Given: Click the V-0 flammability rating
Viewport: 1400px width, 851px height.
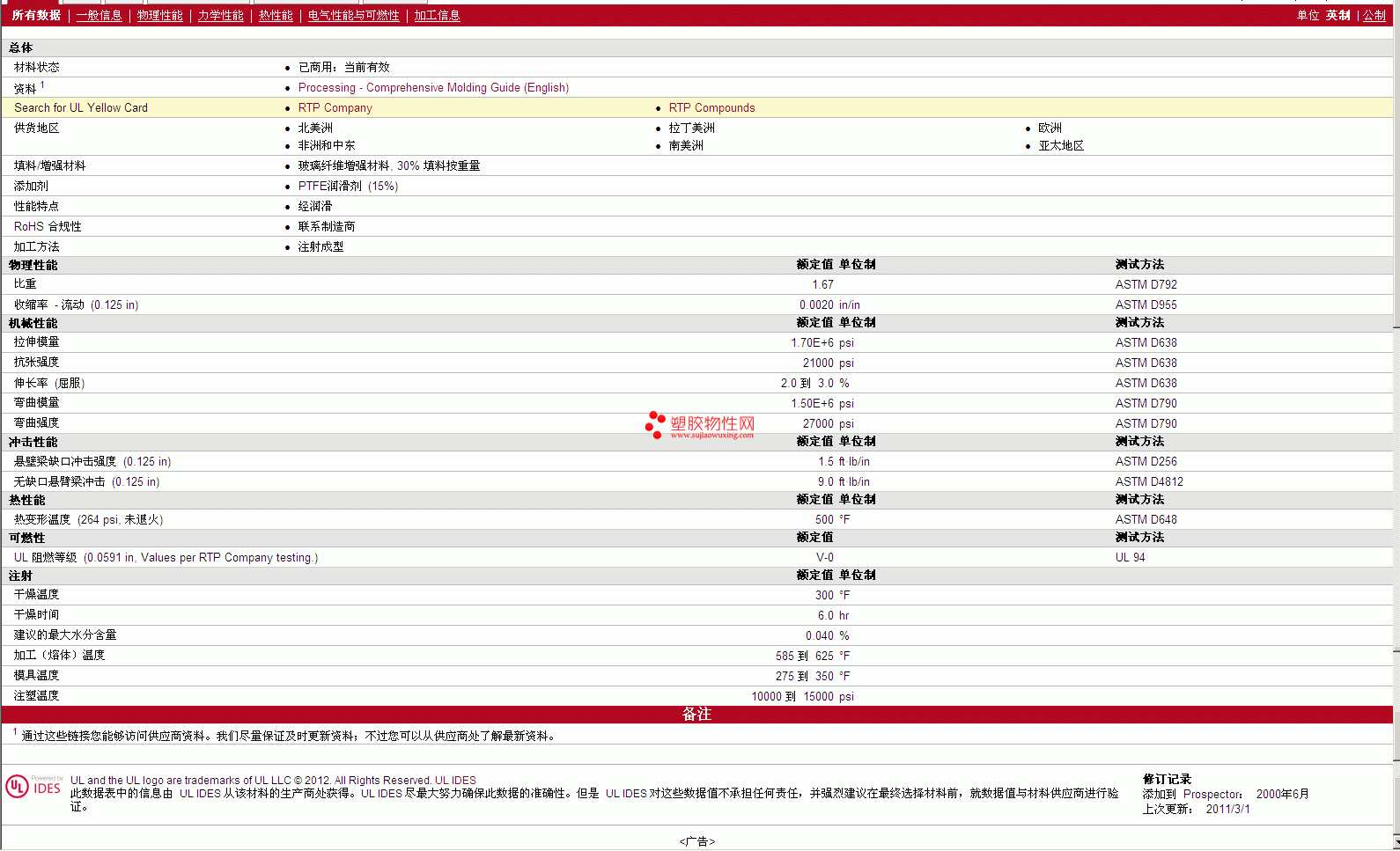Looking at the screenshot, I should pyautogui.click(x=824, y=558).
